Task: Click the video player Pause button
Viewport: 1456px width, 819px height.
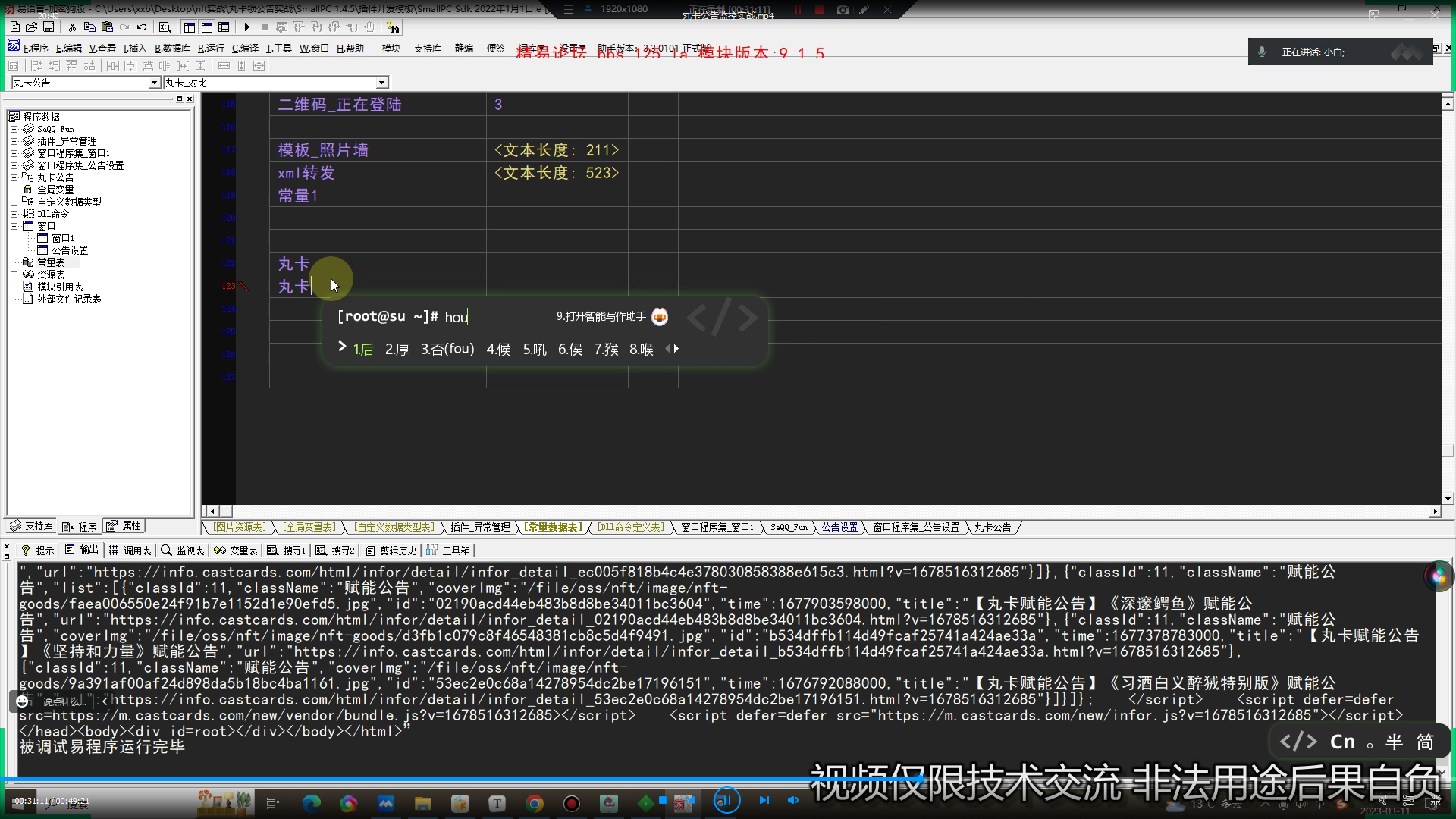Action: (x=726, y=800)
